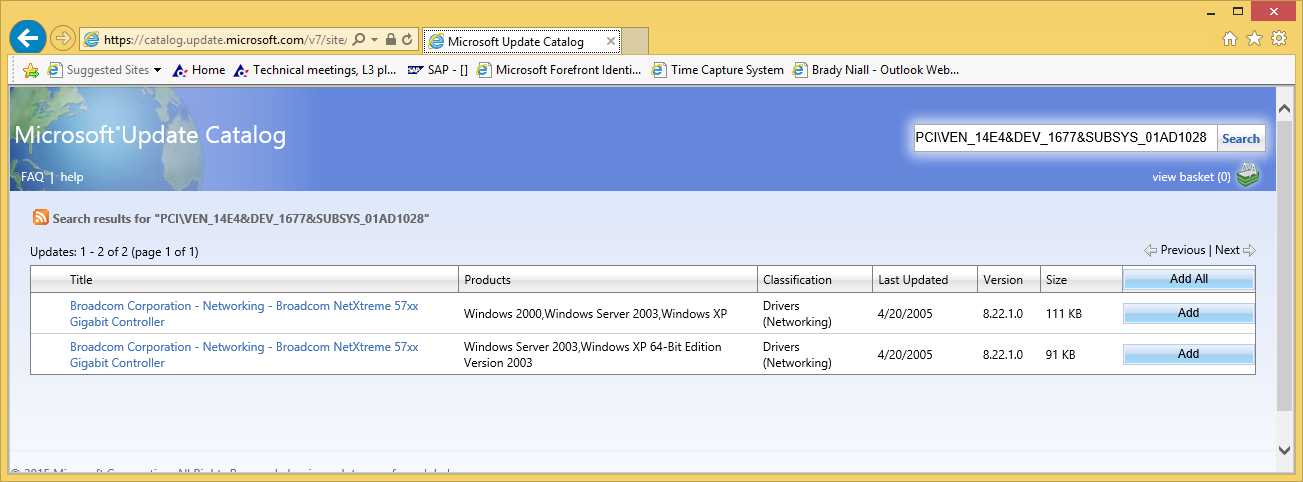Select the "Windows 2000,Windows Server 2003,Windows XP" cell
The width and height of the screenshot is (1303, 482).
click(595, 314)
